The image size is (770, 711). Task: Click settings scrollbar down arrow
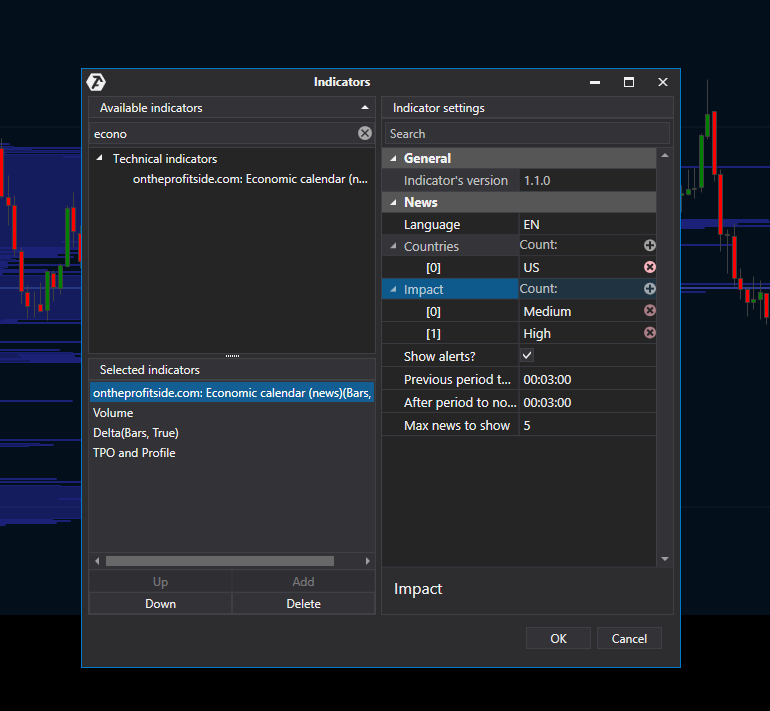pos(665,559)
